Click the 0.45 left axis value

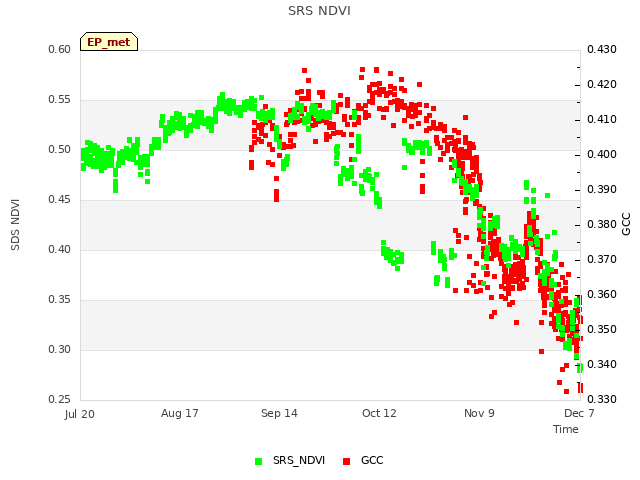coord(60,200)
